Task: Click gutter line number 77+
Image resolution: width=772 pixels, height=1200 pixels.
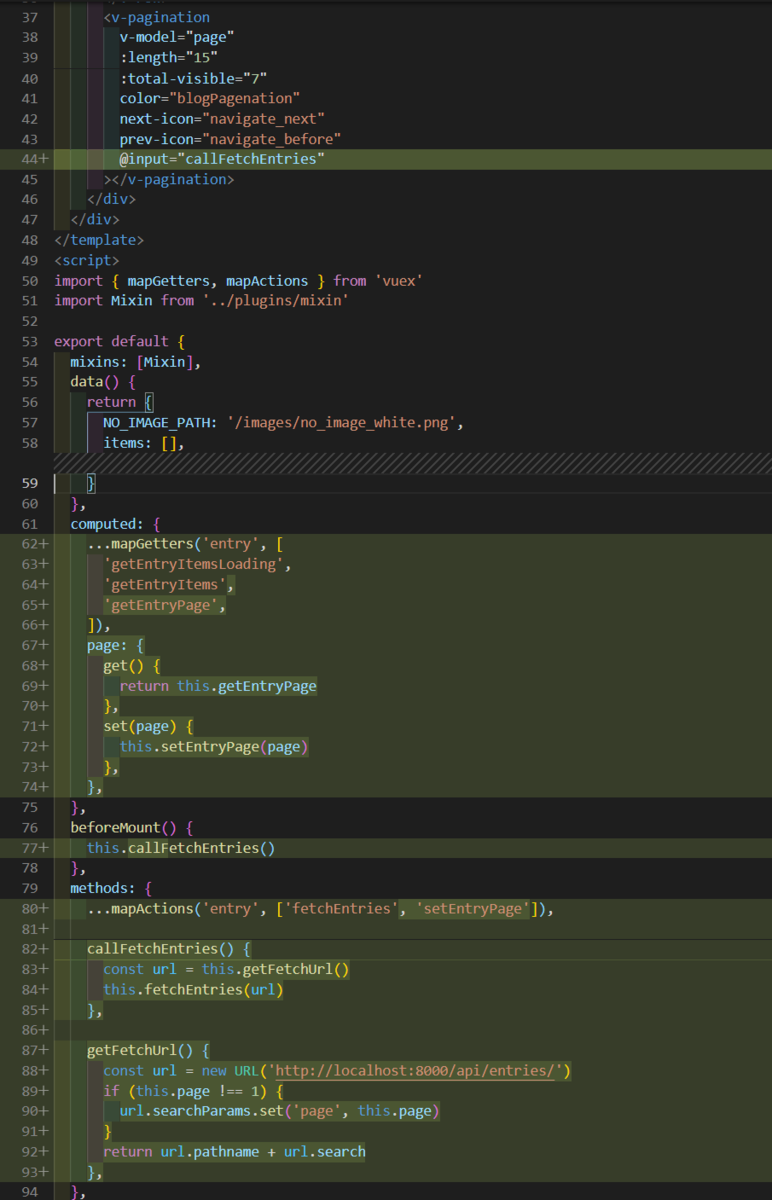Action: pyautogui.click(x=34, y=848)
